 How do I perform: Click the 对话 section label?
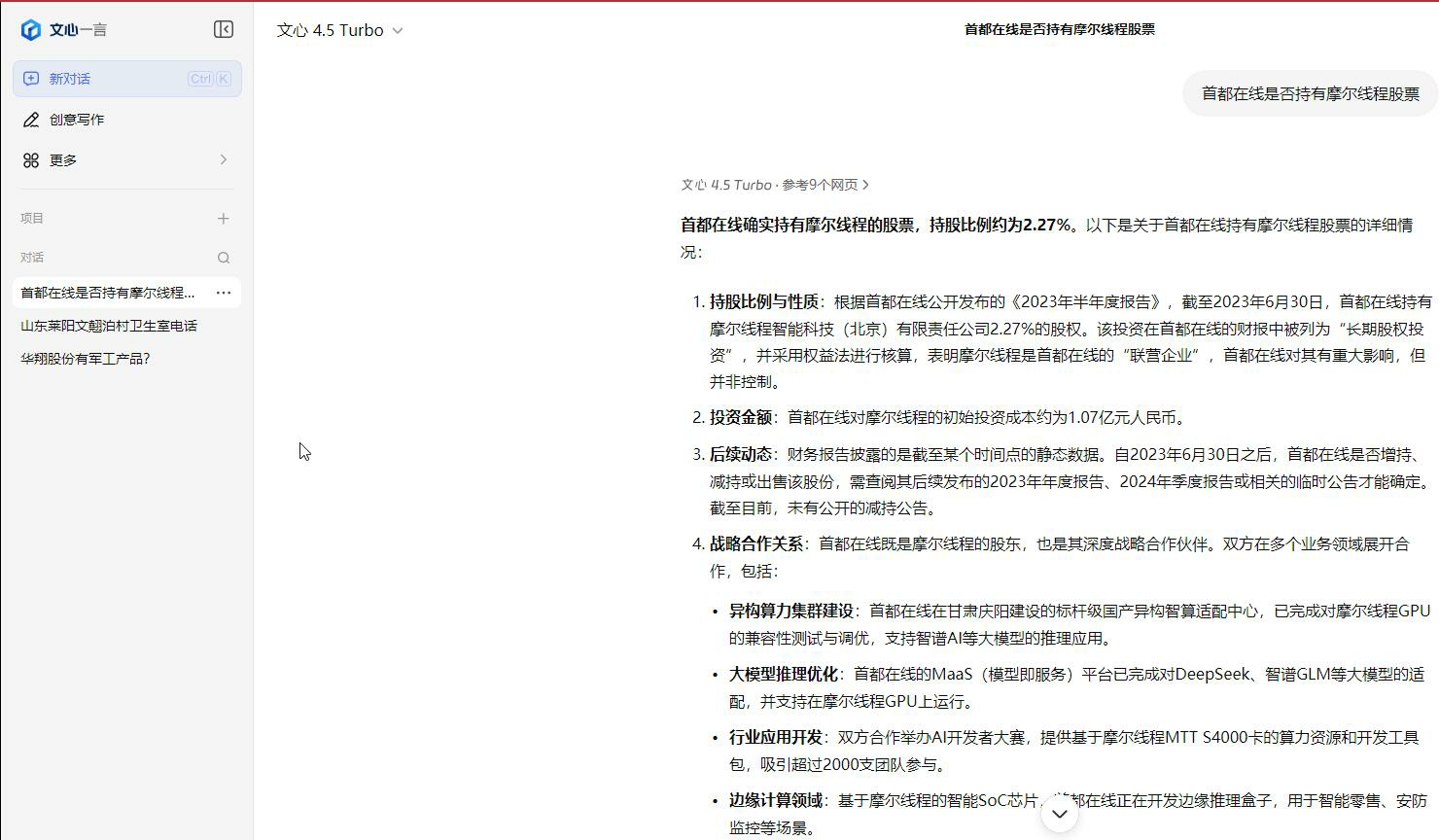tap(32, 258)
